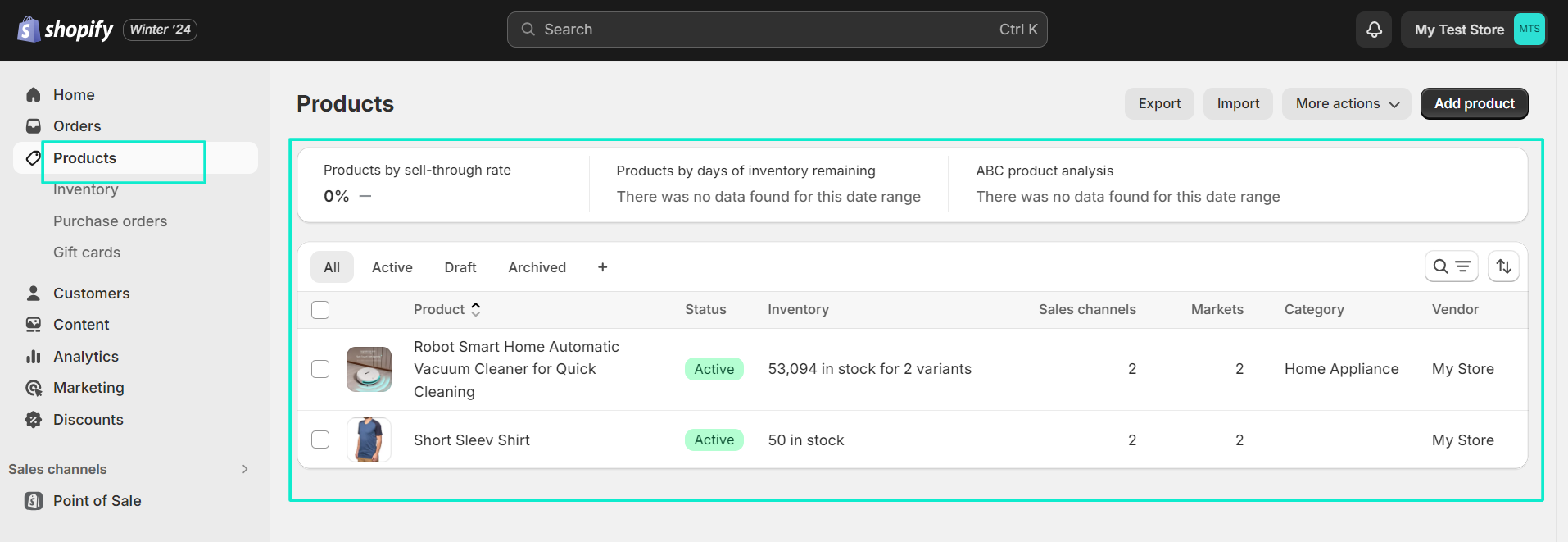Check the Robot Smart Home Vacuum row
The width and height of the screenshot is (1568, 542).
[x=320, y=369]
